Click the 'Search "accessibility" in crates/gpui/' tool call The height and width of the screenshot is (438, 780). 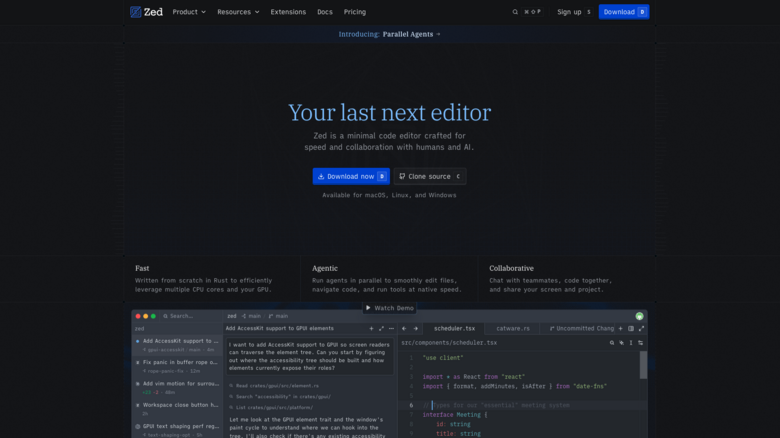pos(280,397)
